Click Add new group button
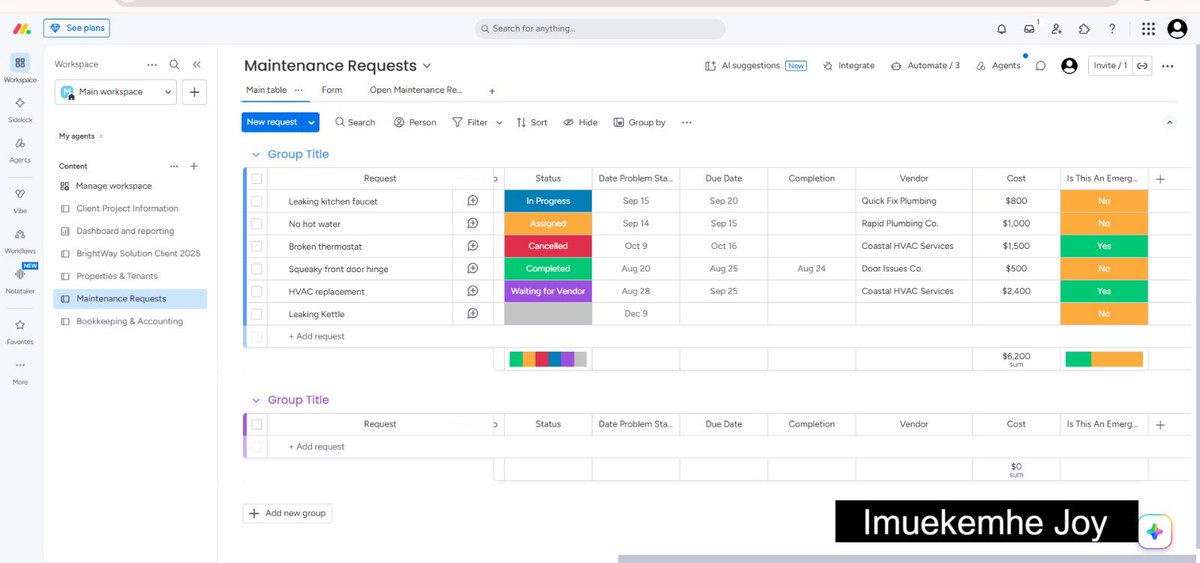This screenshot has height=563, width=1200. 288,513
